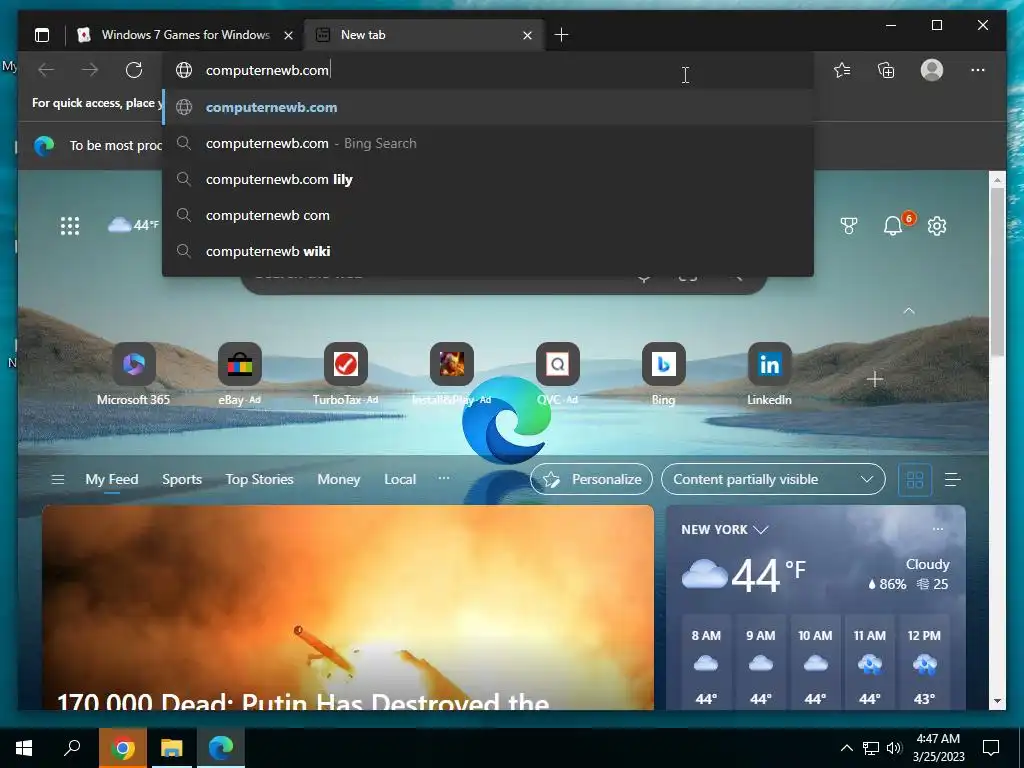Open the LinkedIn quick link tile
Image resolution: width=1024 pixels, height=768 pixels.
[x=769, y=374]
